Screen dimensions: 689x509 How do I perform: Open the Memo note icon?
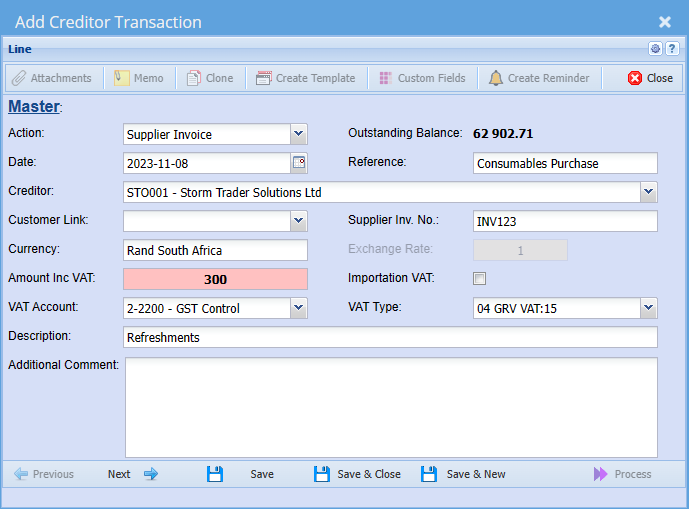121,78
